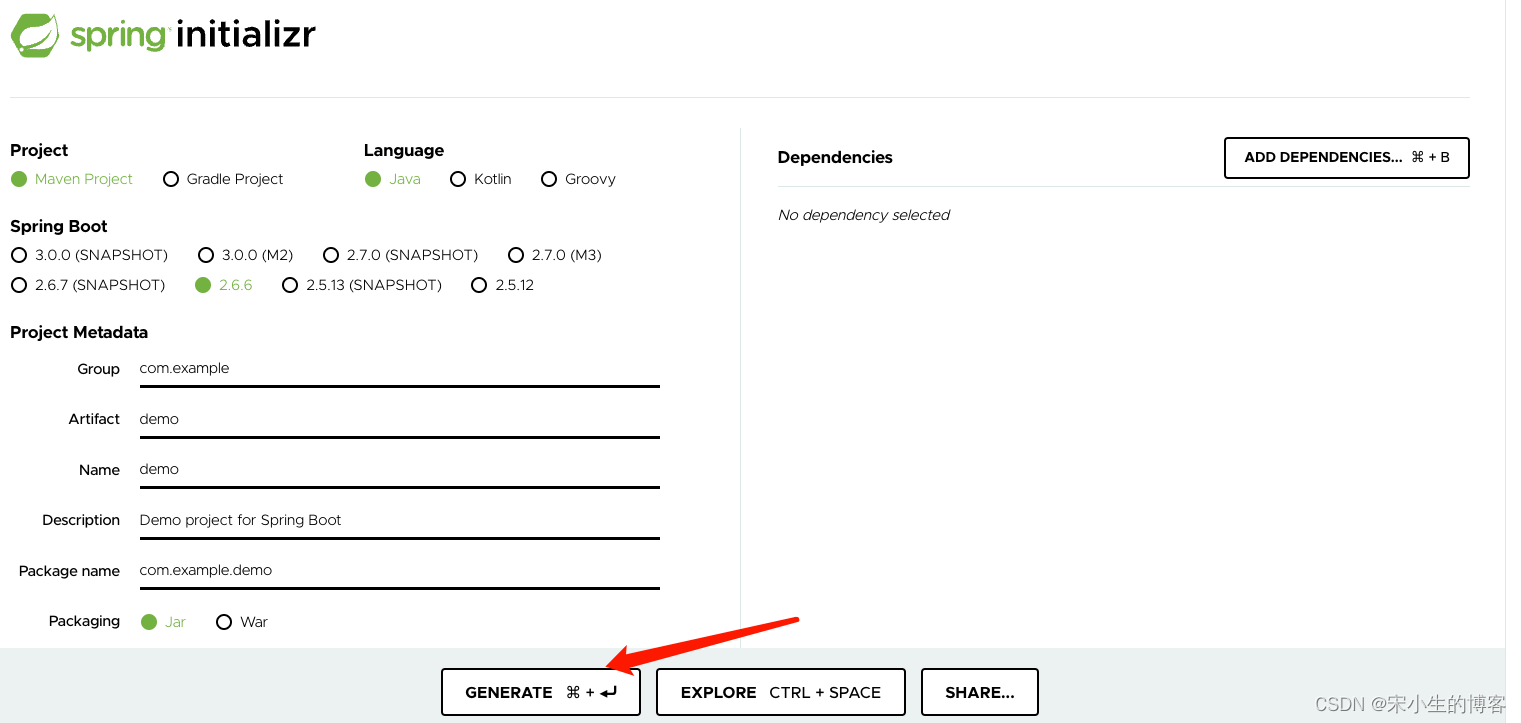
Task: Select Spring Boot version 2.6.6
Action: click(x=223, y=285)
